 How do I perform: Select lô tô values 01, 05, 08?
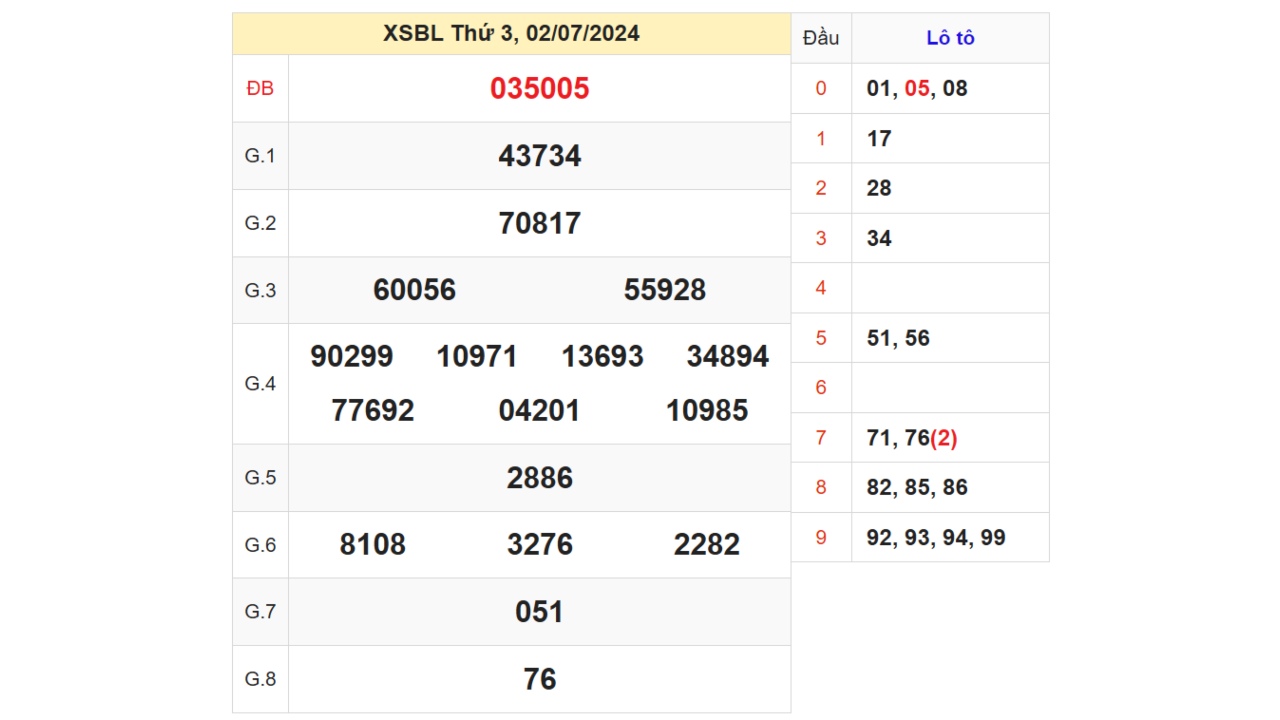click(x=917, y=88)
